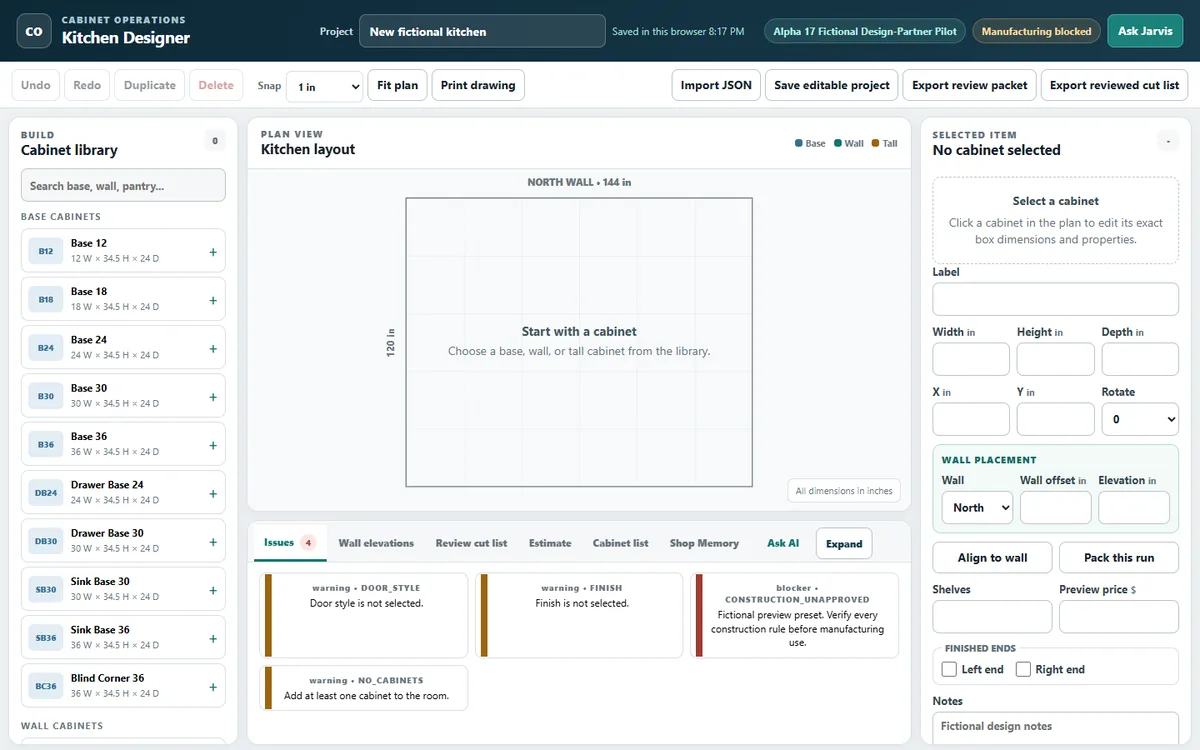
Task: Open the Rotate dropdown
Action: [x=1140, y=419]
